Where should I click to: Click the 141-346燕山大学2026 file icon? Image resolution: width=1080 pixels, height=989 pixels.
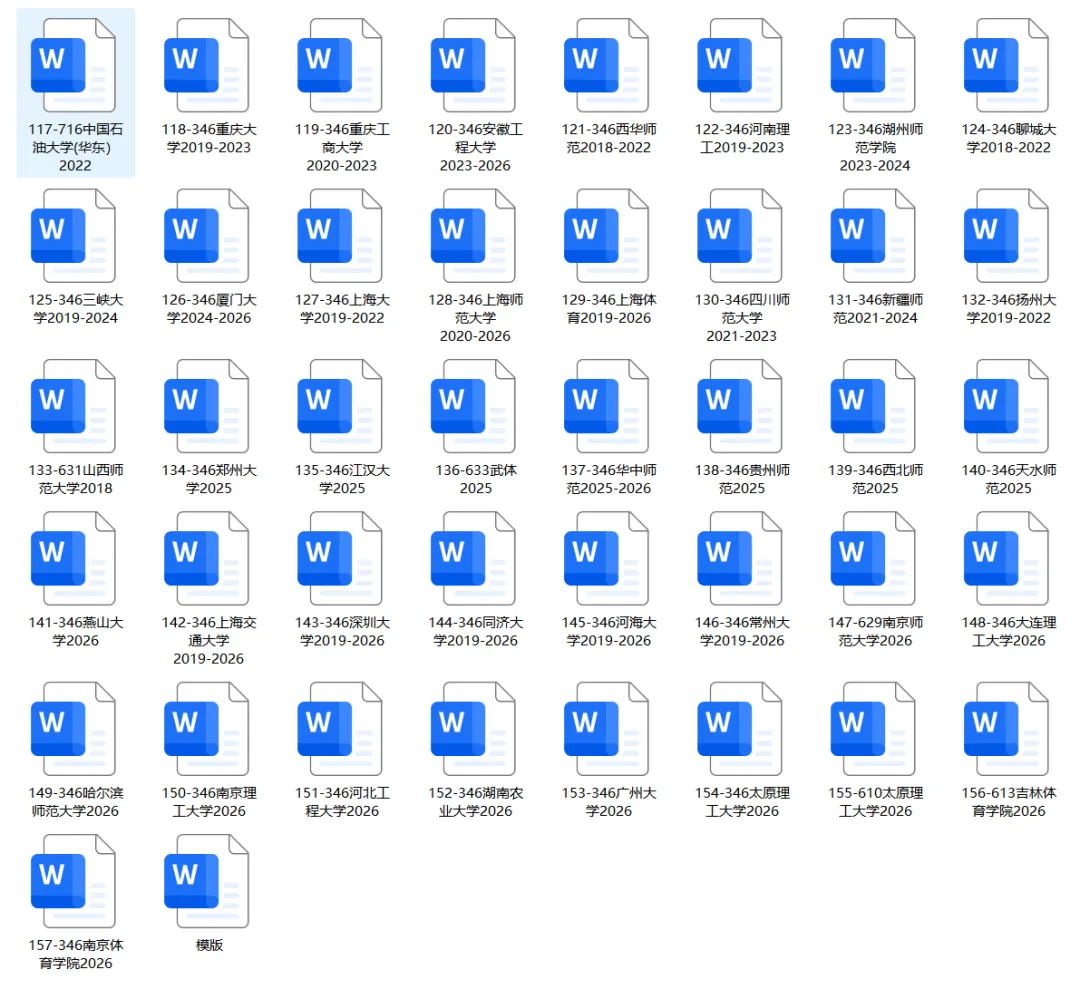[73, 558]
